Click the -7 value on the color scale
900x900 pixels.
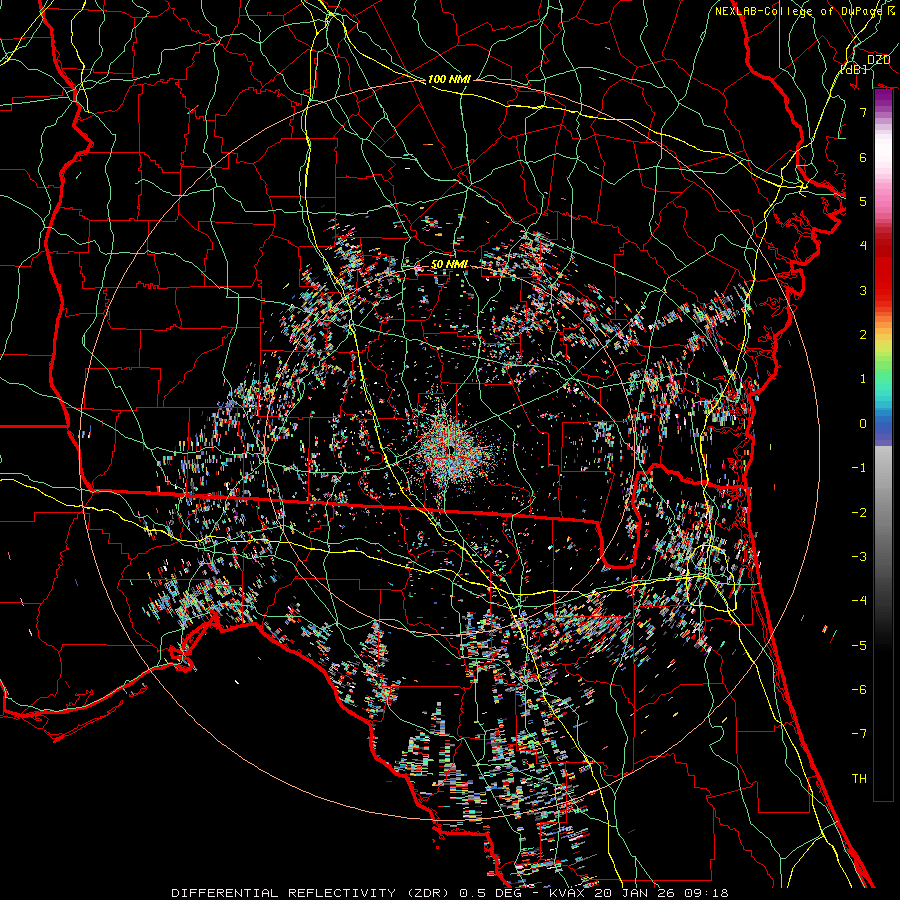coord(858,733)
